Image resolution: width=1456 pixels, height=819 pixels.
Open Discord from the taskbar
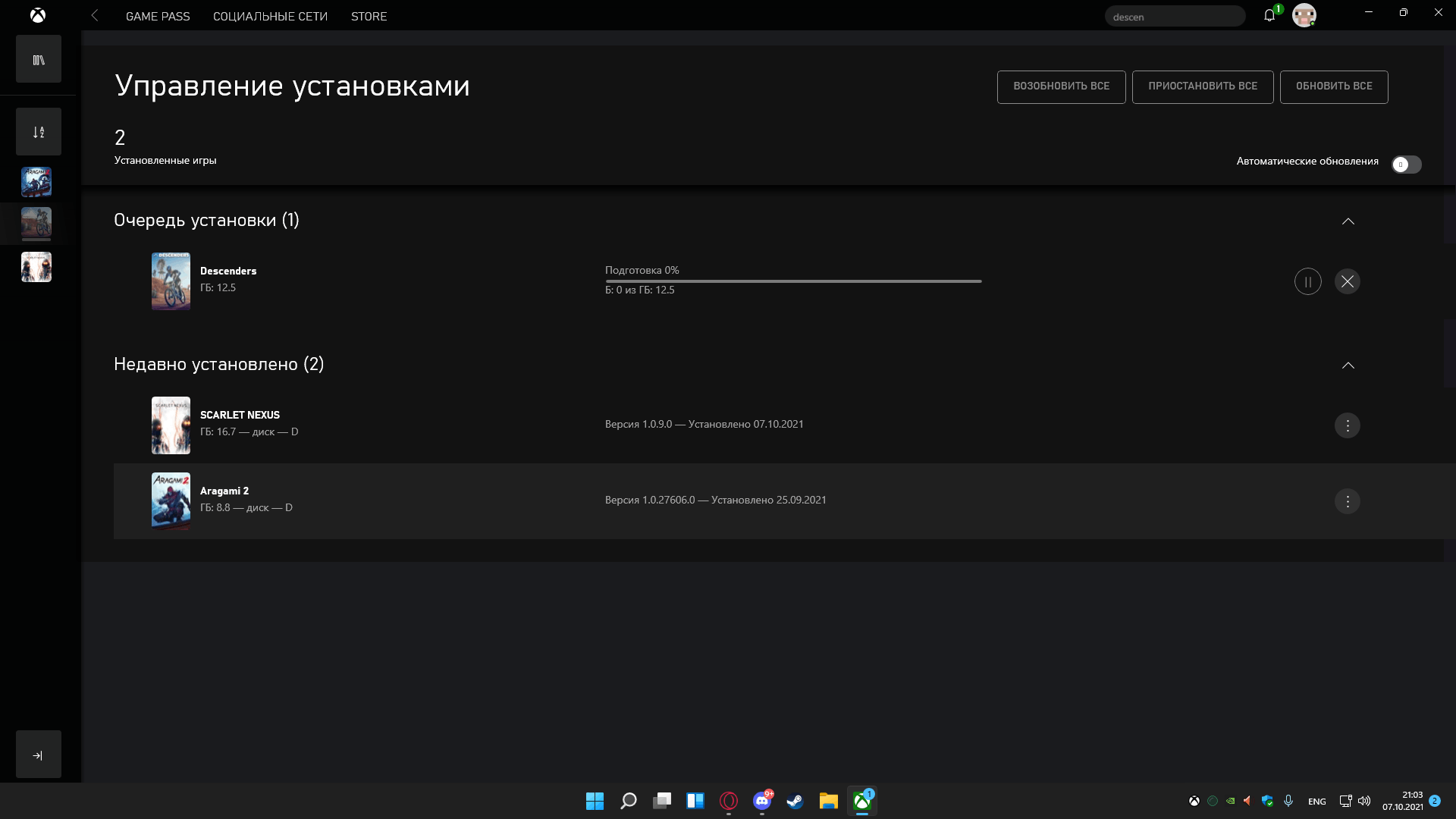click(x=762, y=801)
